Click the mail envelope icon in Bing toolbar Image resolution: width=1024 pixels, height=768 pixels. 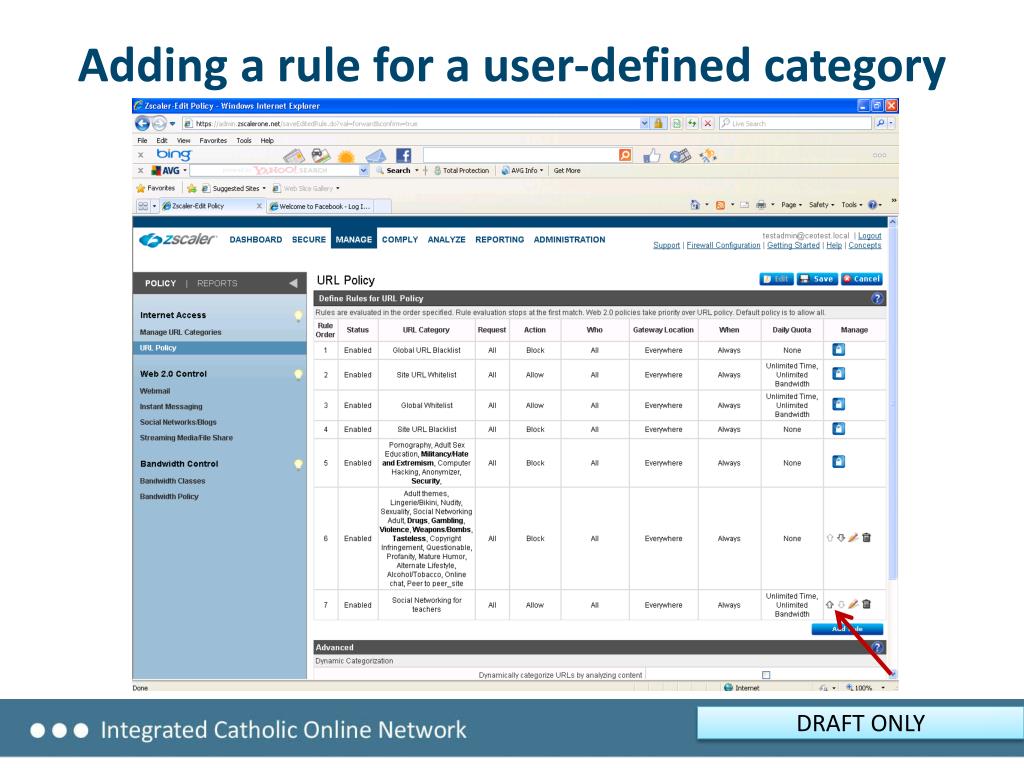376,156
